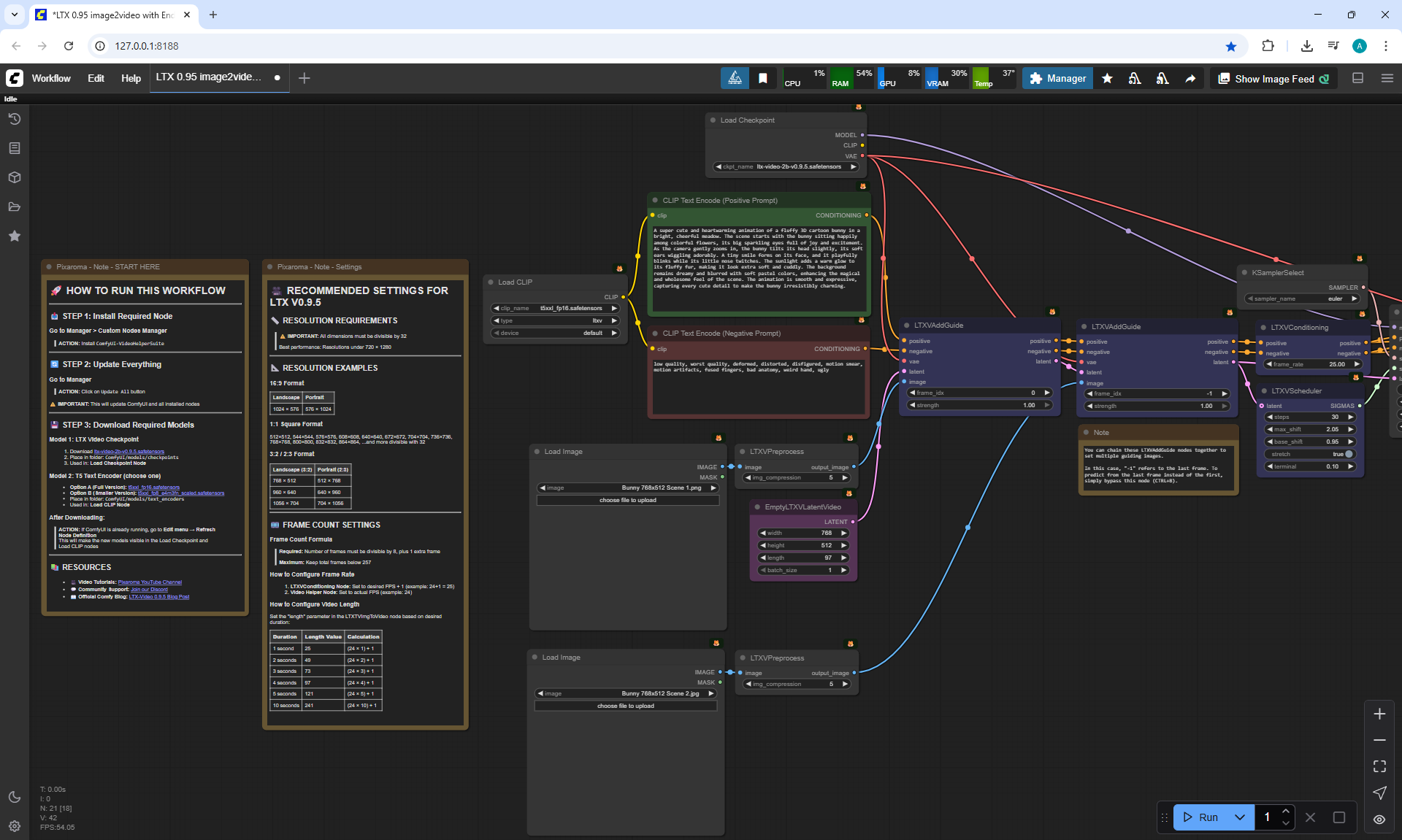Click fit view icon on canvas controls
1402x840 pixels.
(x=1379, y=766)
